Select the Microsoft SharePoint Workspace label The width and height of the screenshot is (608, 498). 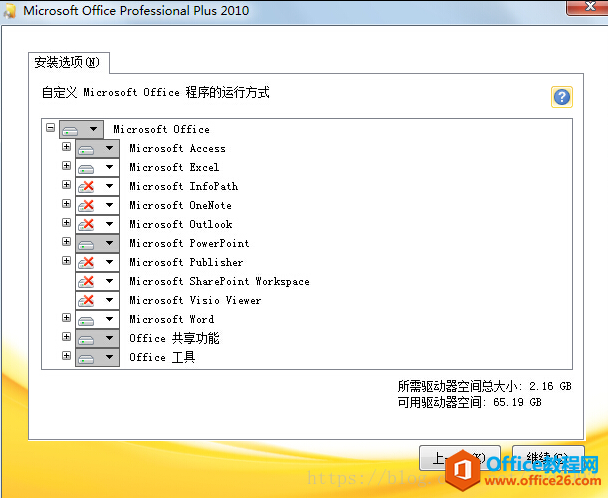[219, 281]
